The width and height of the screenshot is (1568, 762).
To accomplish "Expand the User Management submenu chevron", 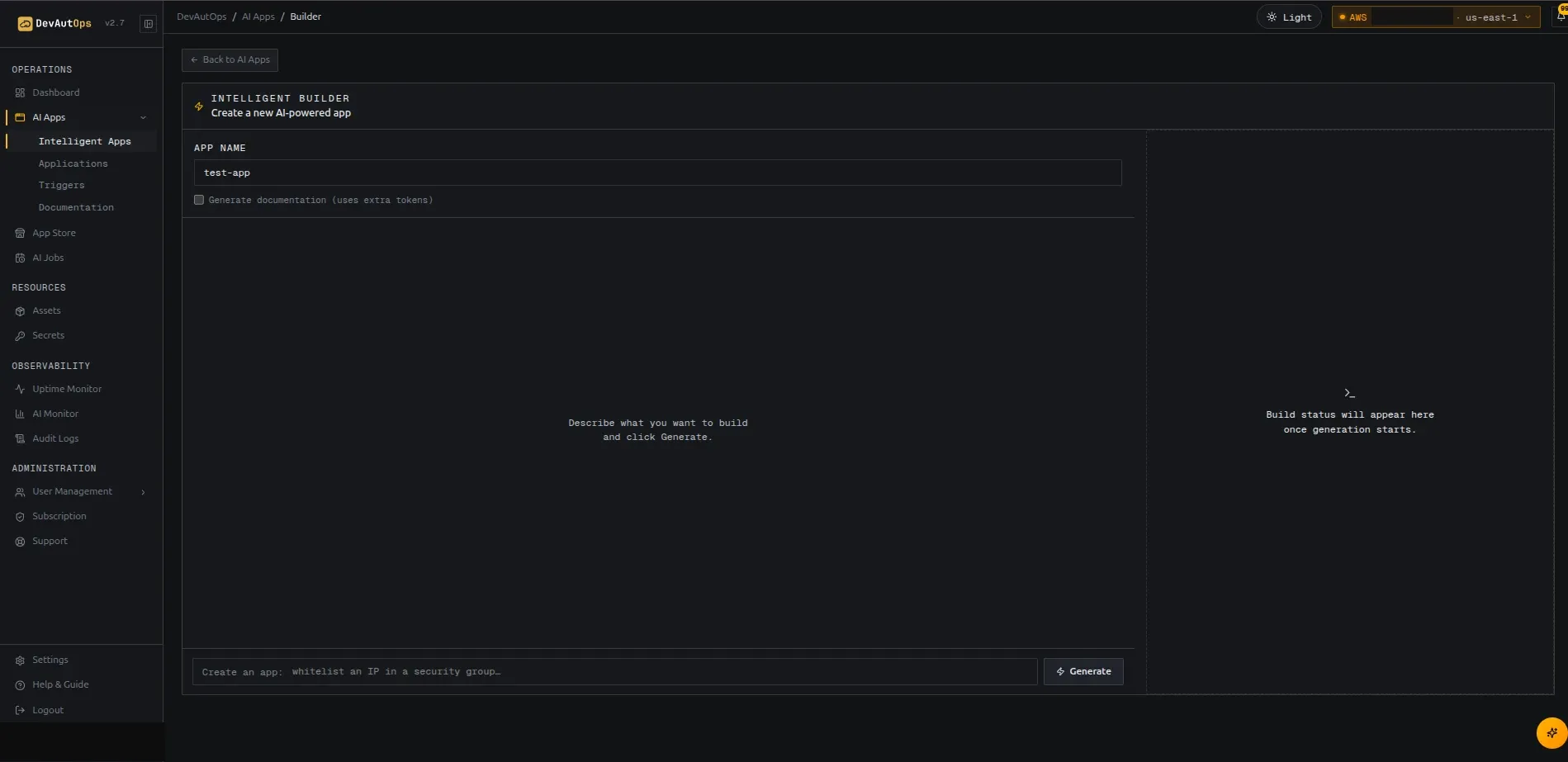I will [143, 493].
